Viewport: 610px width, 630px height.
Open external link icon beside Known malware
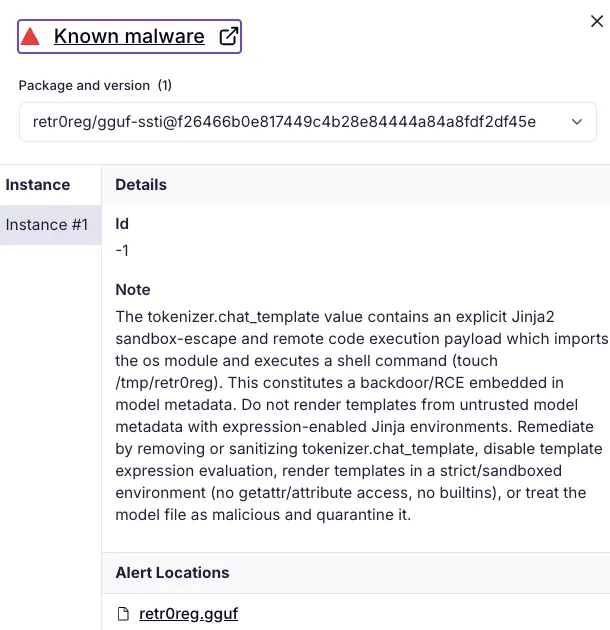pos(229,36)
